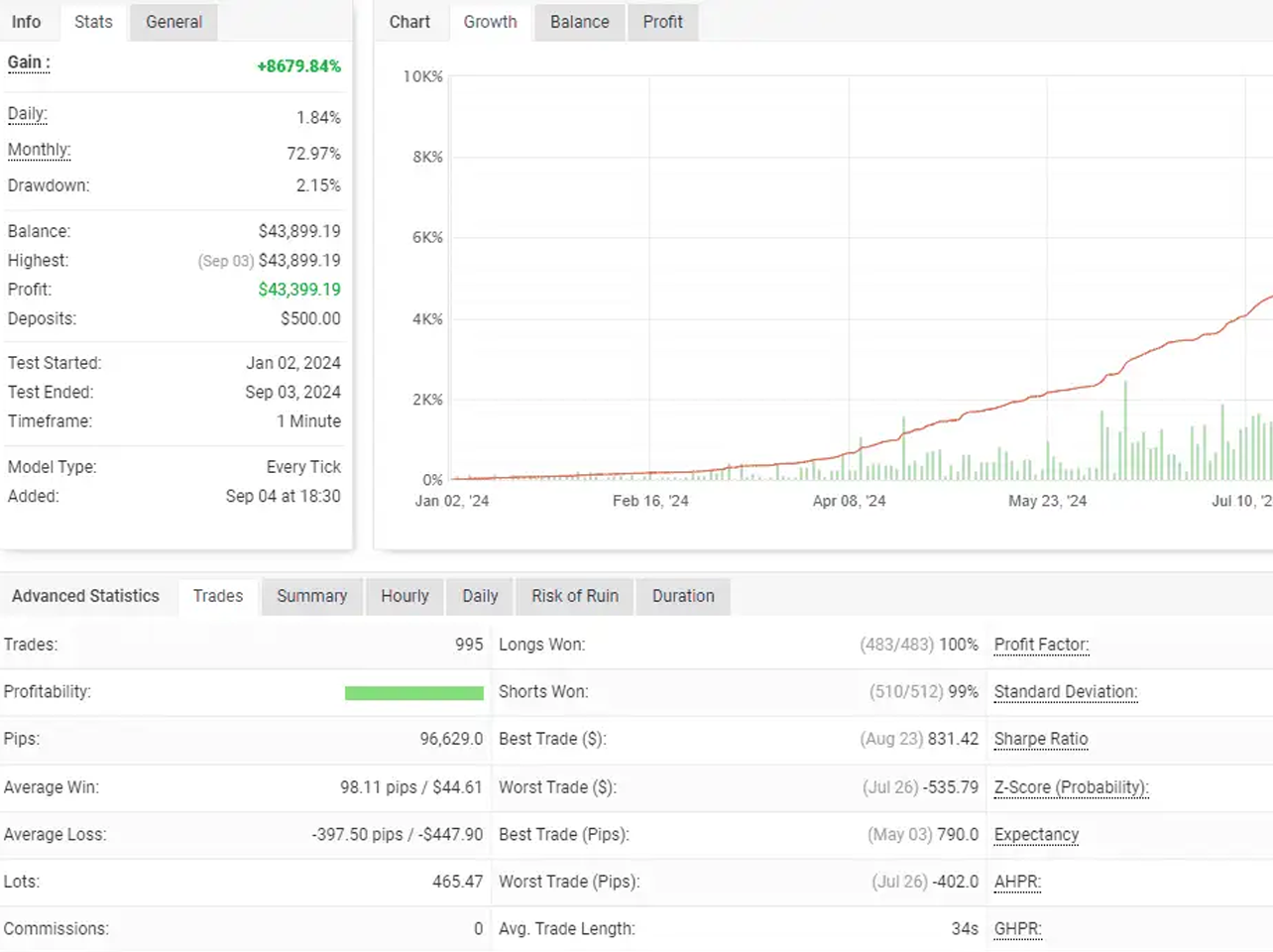Open the General tab
The width and height of the screenshot is (1273, 952).
(174, 22)
